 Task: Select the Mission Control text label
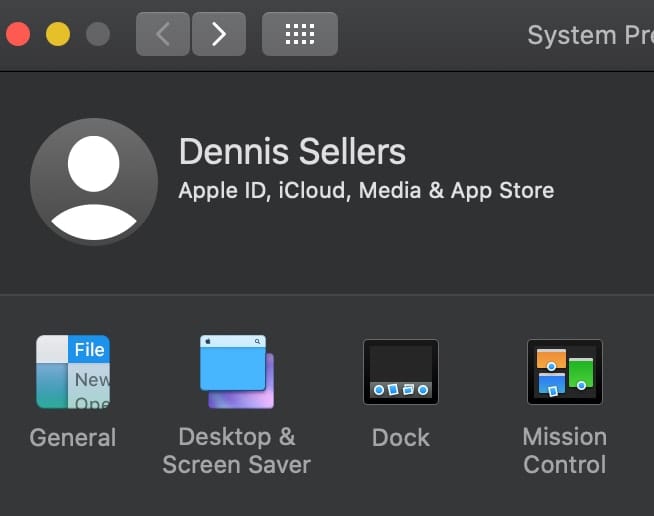coord(564,451)
